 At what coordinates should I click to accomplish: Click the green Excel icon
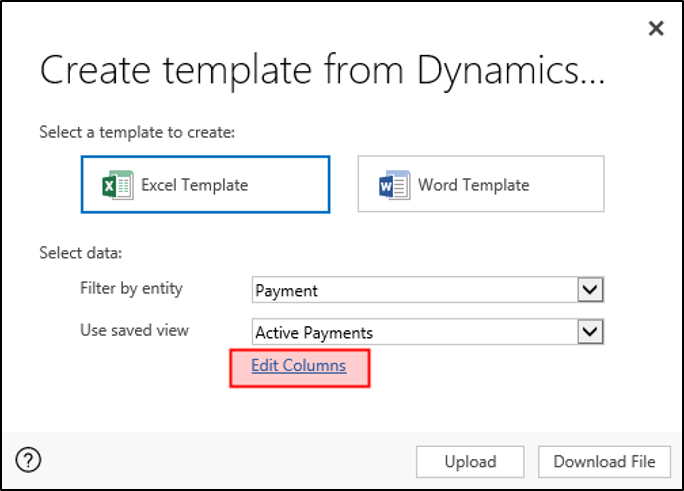pos(118,185)
